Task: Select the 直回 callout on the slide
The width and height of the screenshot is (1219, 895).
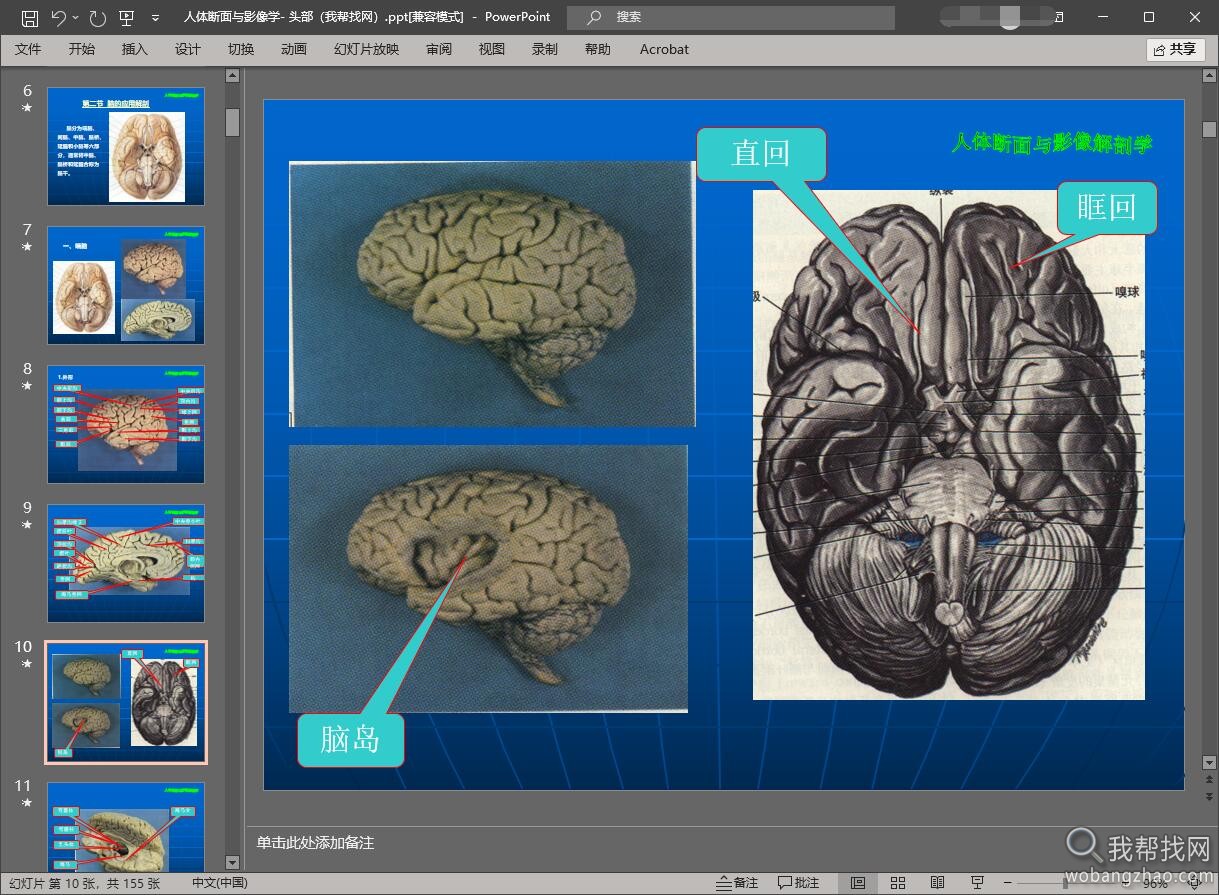Action: click(761, 154)
